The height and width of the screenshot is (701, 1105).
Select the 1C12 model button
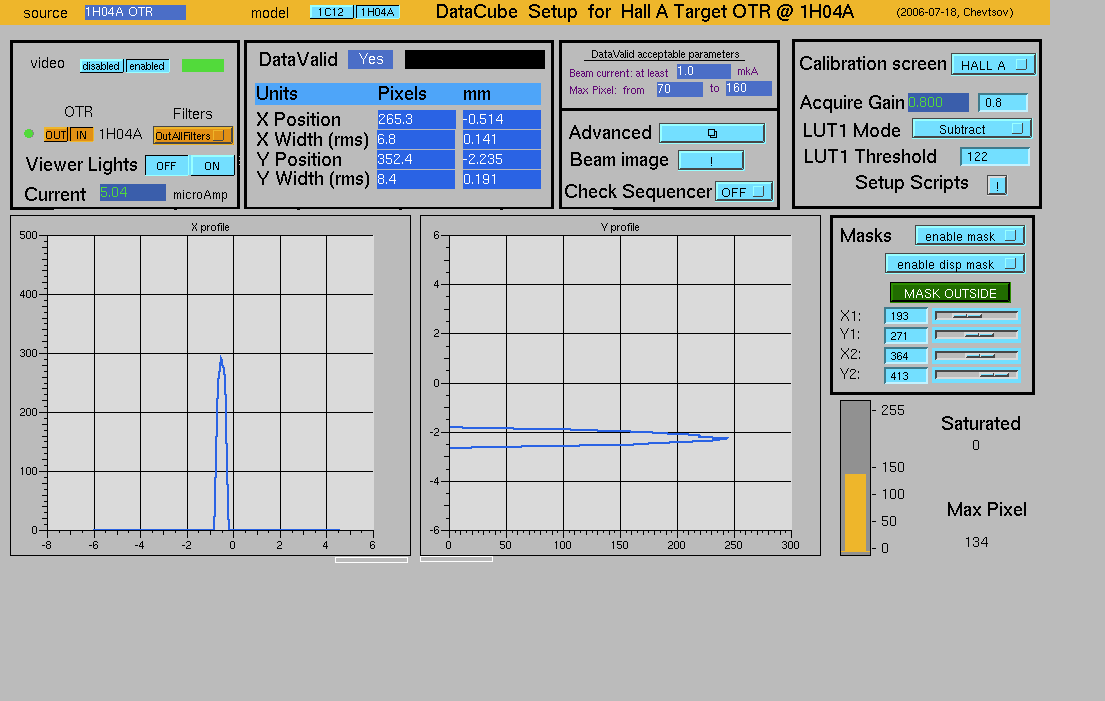331,12
